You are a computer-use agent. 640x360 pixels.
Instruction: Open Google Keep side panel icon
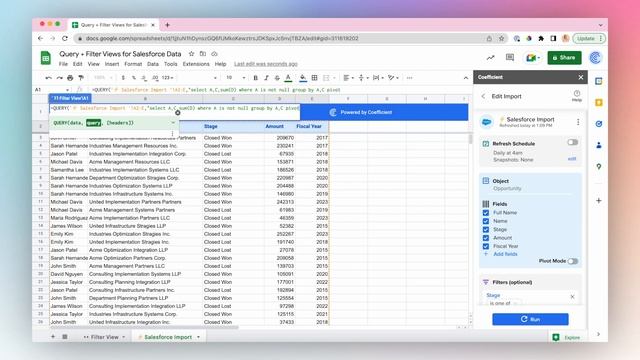click(599, 102)
